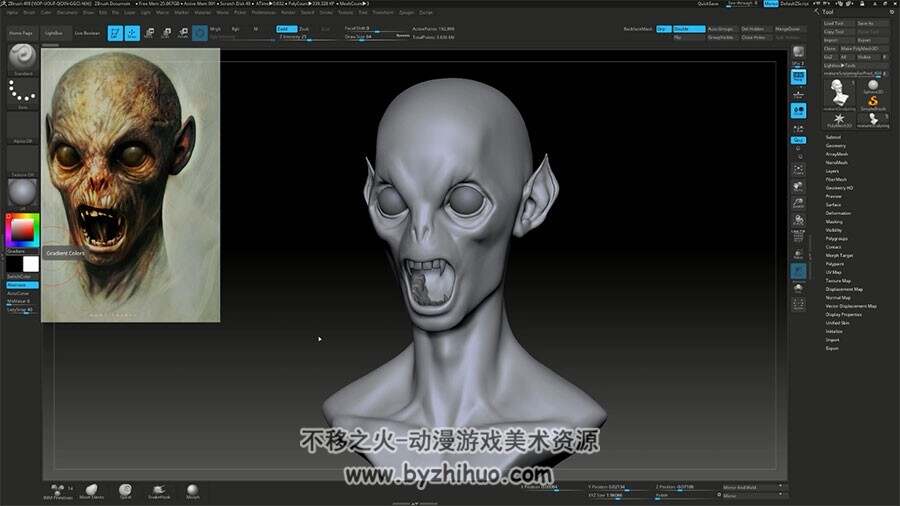The width and height of the screenshot is (900, 506).
Task: Enable Zsub sculpt mode
Action: coord(305,29)
